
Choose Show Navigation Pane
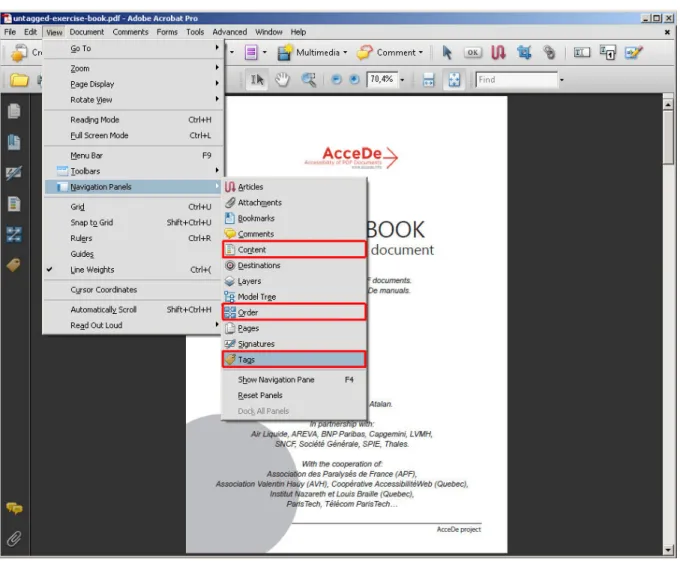[294, 380]
